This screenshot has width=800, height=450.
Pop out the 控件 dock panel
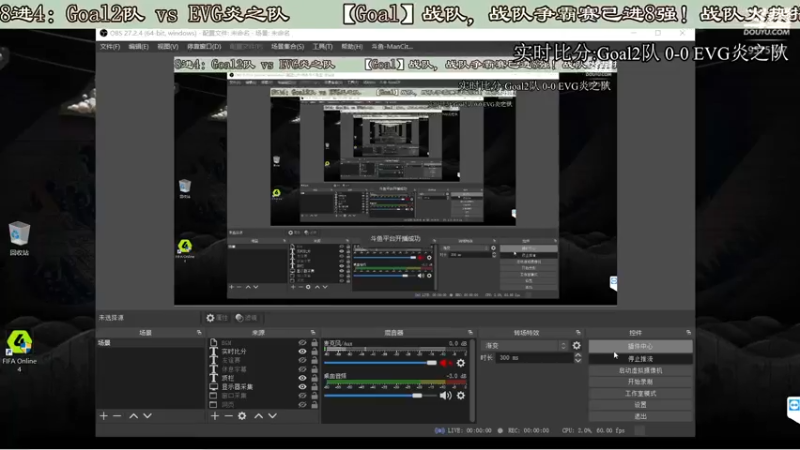pos(688,333)
